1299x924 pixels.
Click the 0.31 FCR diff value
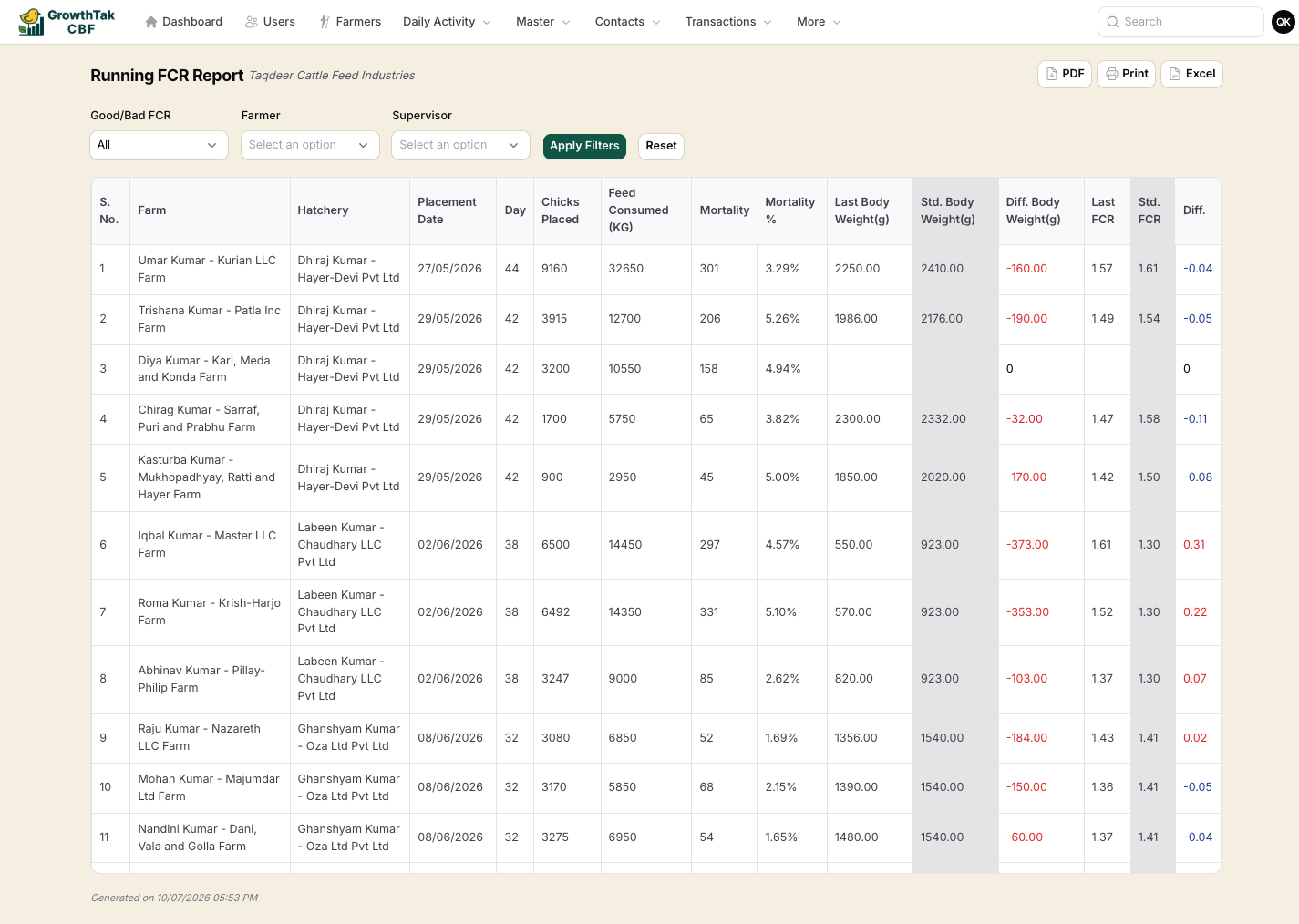pos(1194,545)
